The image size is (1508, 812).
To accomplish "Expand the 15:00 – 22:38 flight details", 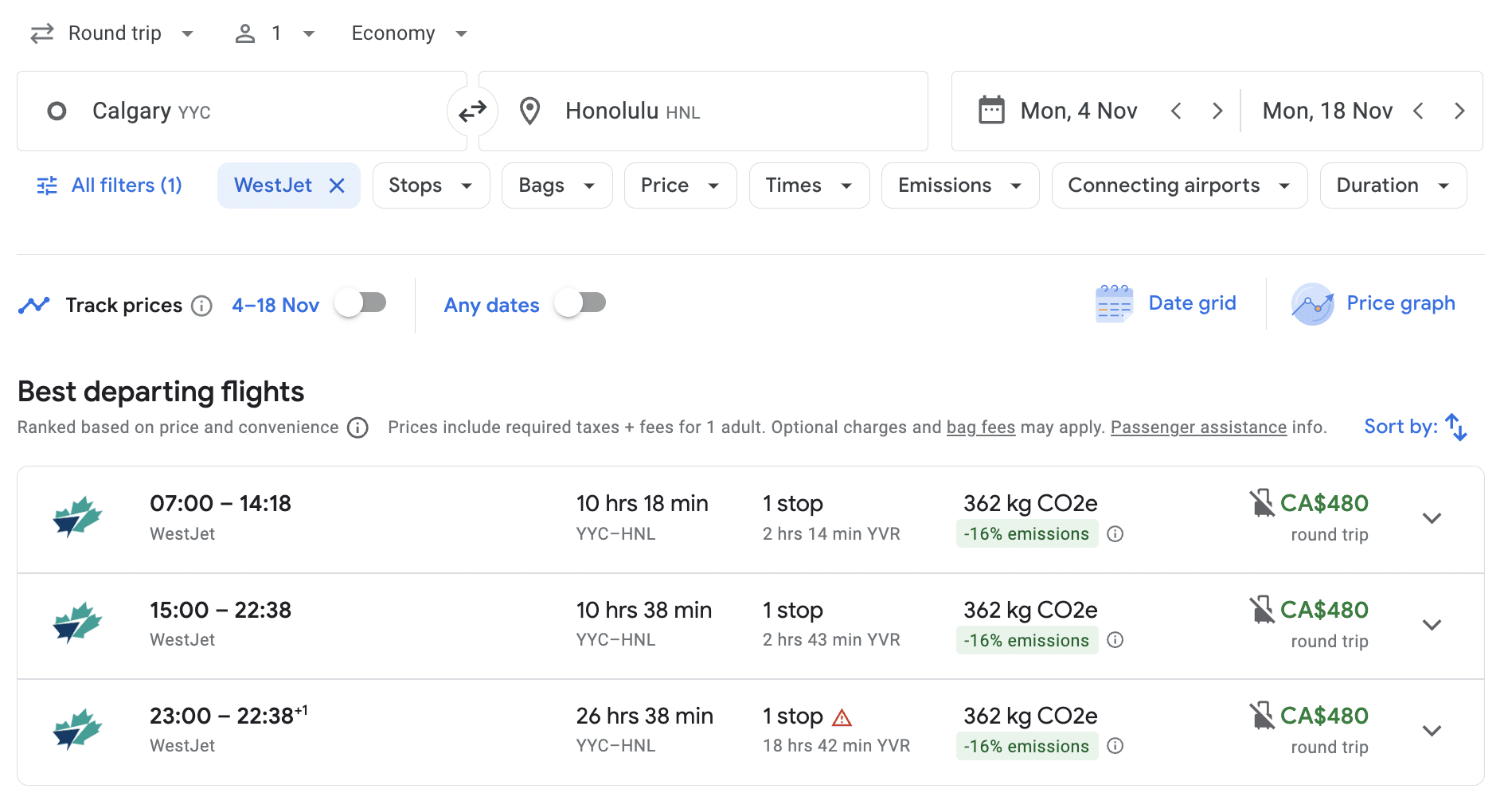I will [1432, 625].
